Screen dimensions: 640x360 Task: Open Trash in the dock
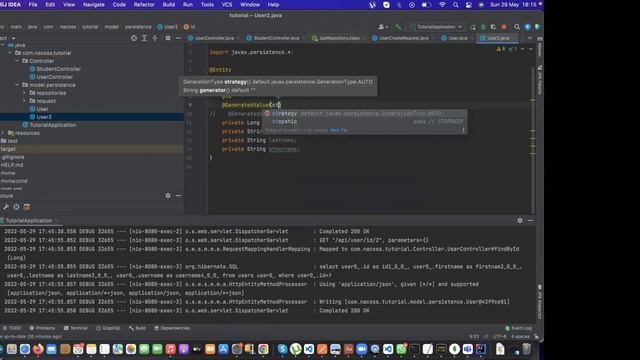527,349
